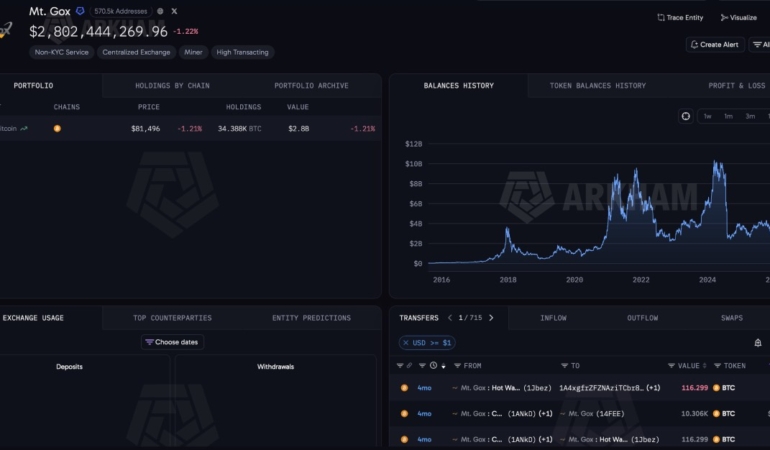Click the Visualize button
This screenshot has height=450, width=770.
tap(739, 18)
